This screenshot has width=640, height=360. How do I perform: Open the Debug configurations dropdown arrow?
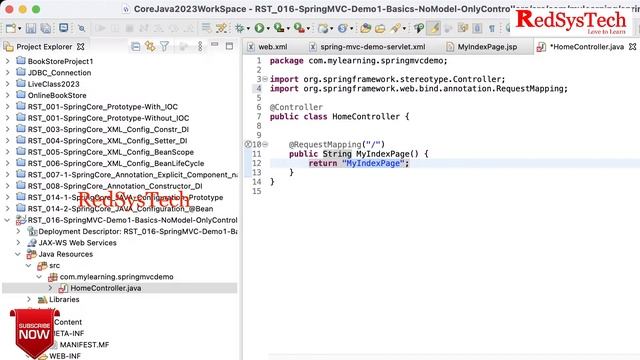click(x=248, y=29)
